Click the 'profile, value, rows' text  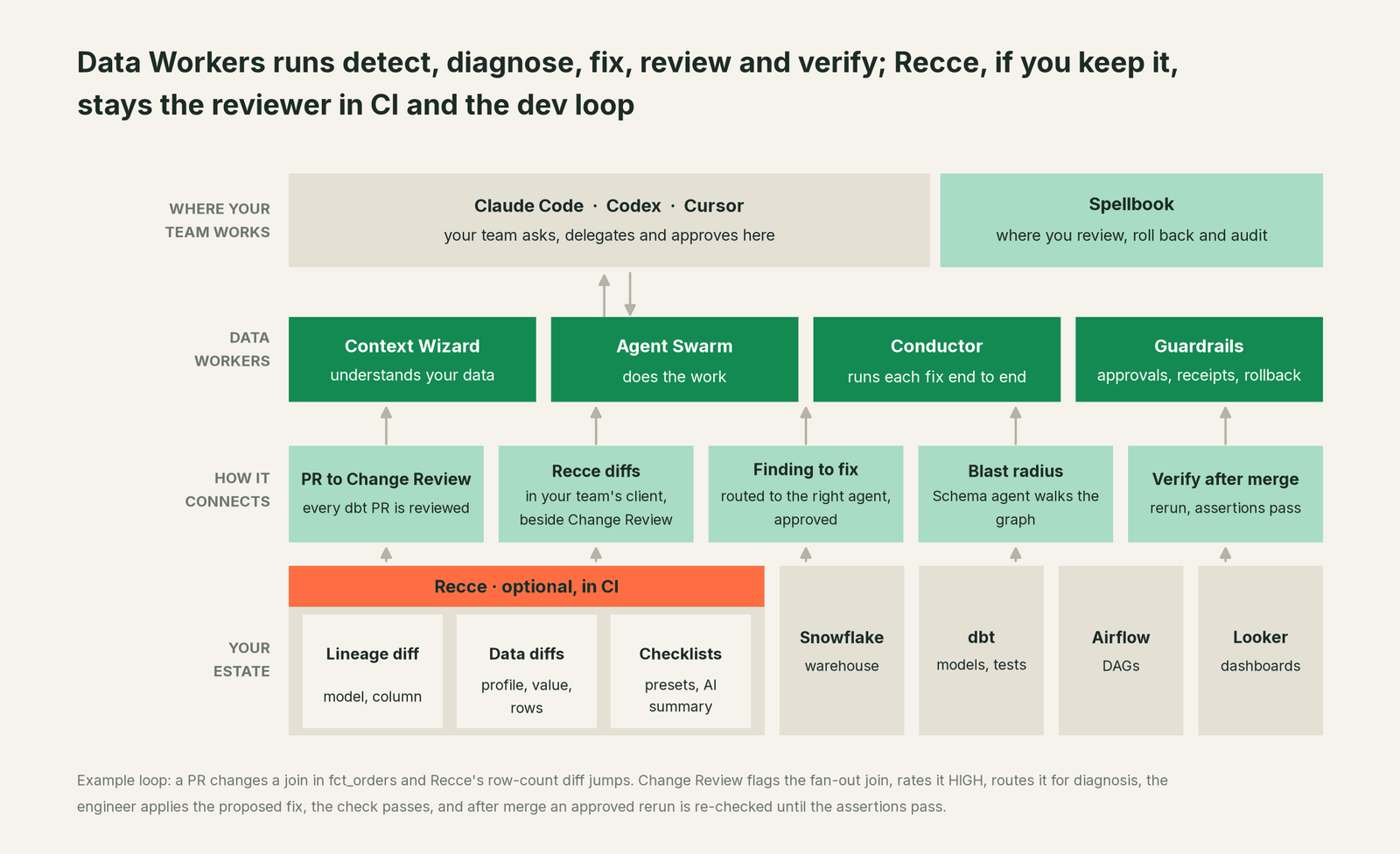(527, 696)
